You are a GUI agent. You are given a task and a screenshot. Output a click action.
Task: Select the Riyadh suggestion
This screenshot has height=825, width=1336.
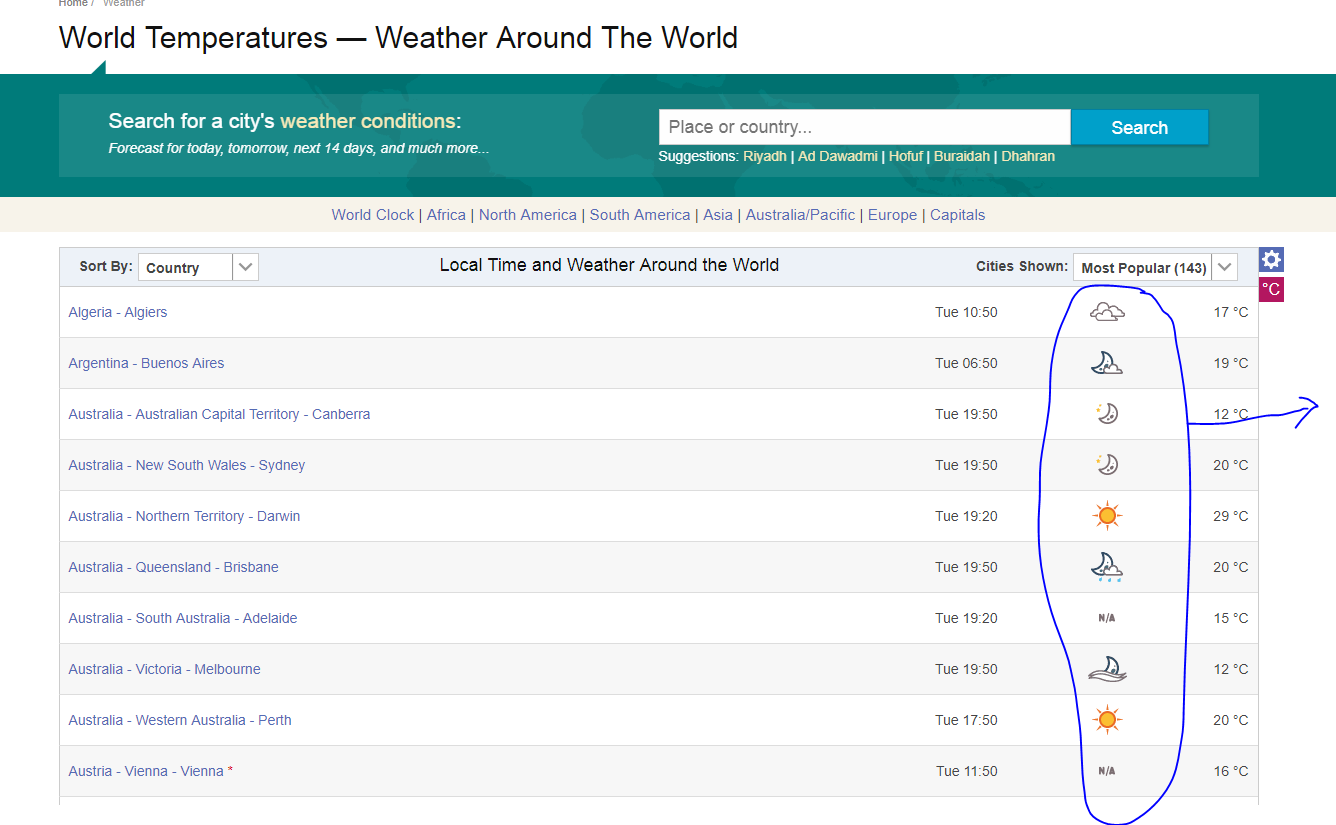tap(765, 156)
